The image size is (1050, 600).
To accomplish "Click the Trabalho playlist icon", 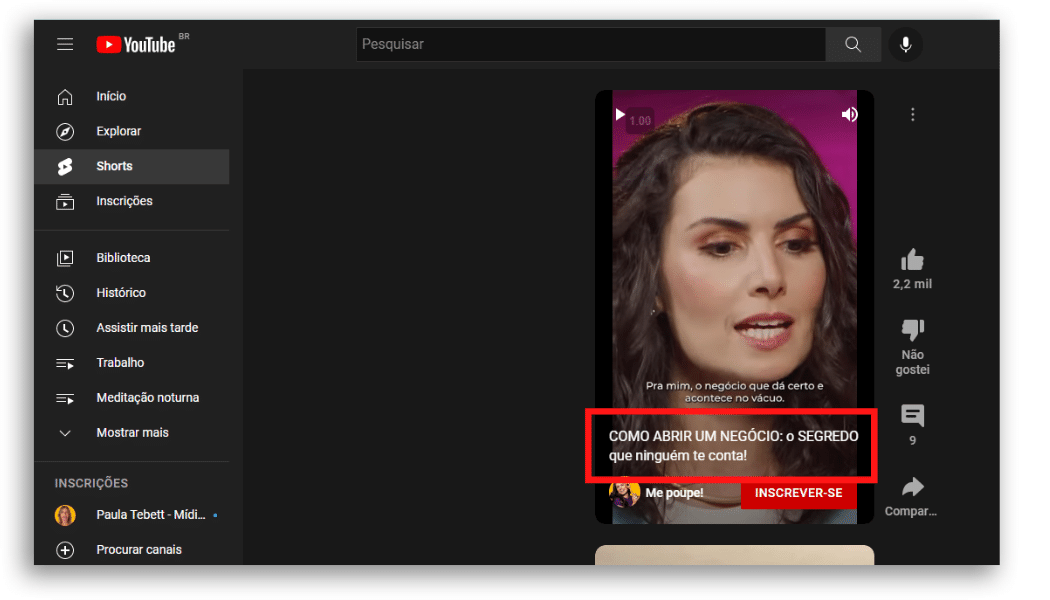I will click(65, 364).
